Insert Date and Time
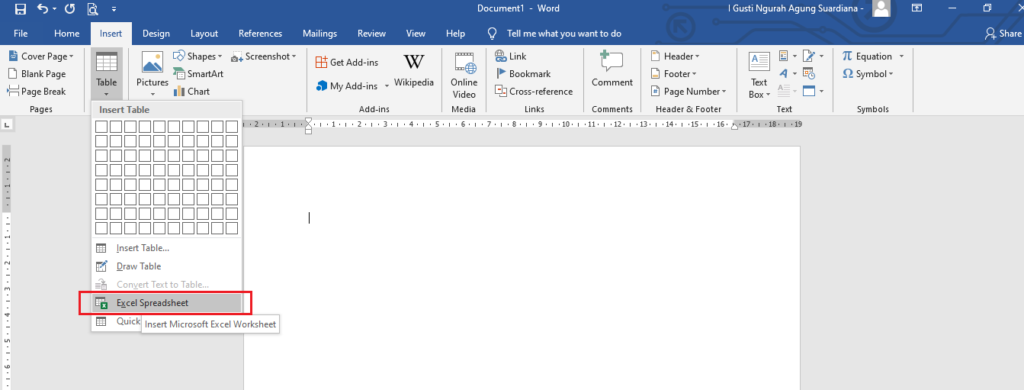 (x=808, y=74)
